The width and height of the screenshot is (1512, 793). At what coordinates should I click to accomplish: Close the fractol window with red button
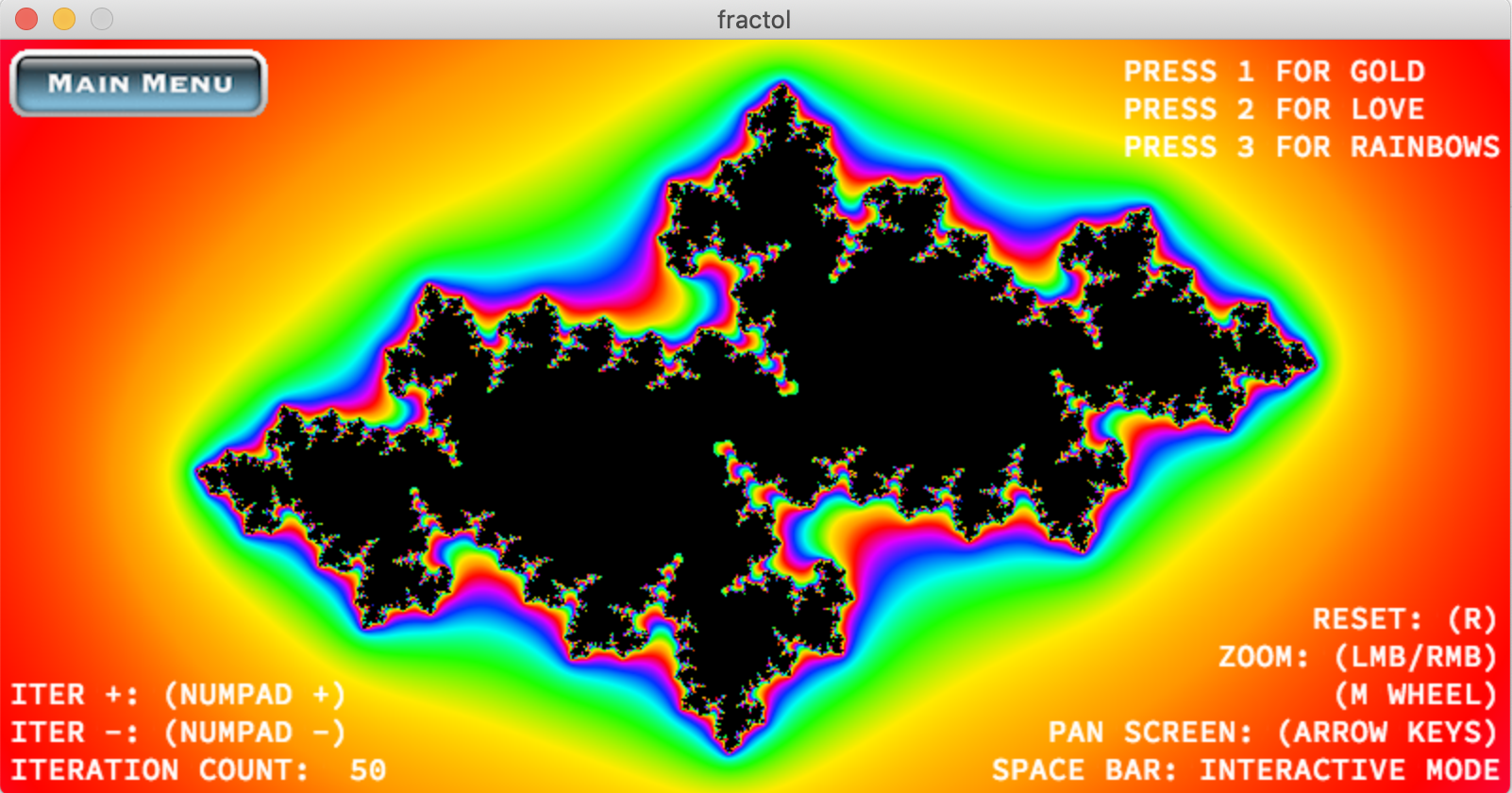coord(26,19)
